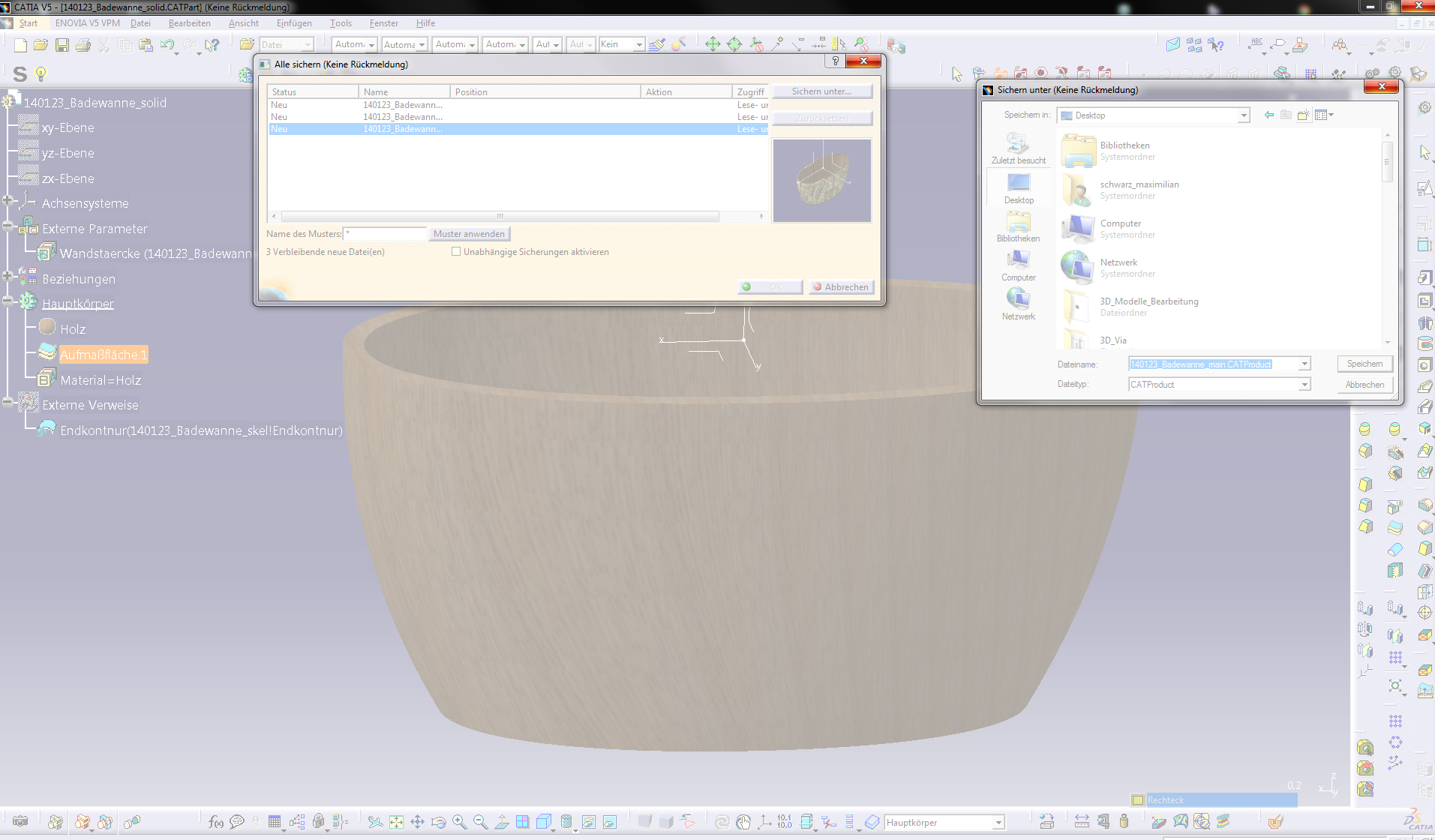The image size is (1435, 840).
Task: Click the Open file folder icon
Action: [x=41, y=45]
